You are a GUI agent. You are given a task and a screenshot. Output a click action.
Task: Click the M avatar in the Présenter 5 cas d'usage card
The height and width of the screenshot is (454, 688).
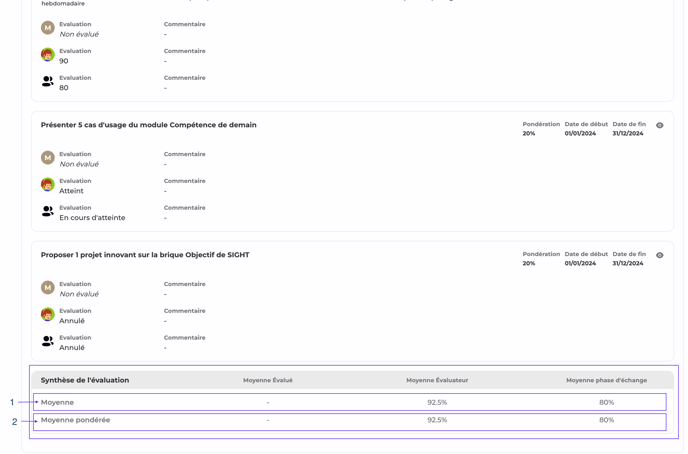pos(47,158)
